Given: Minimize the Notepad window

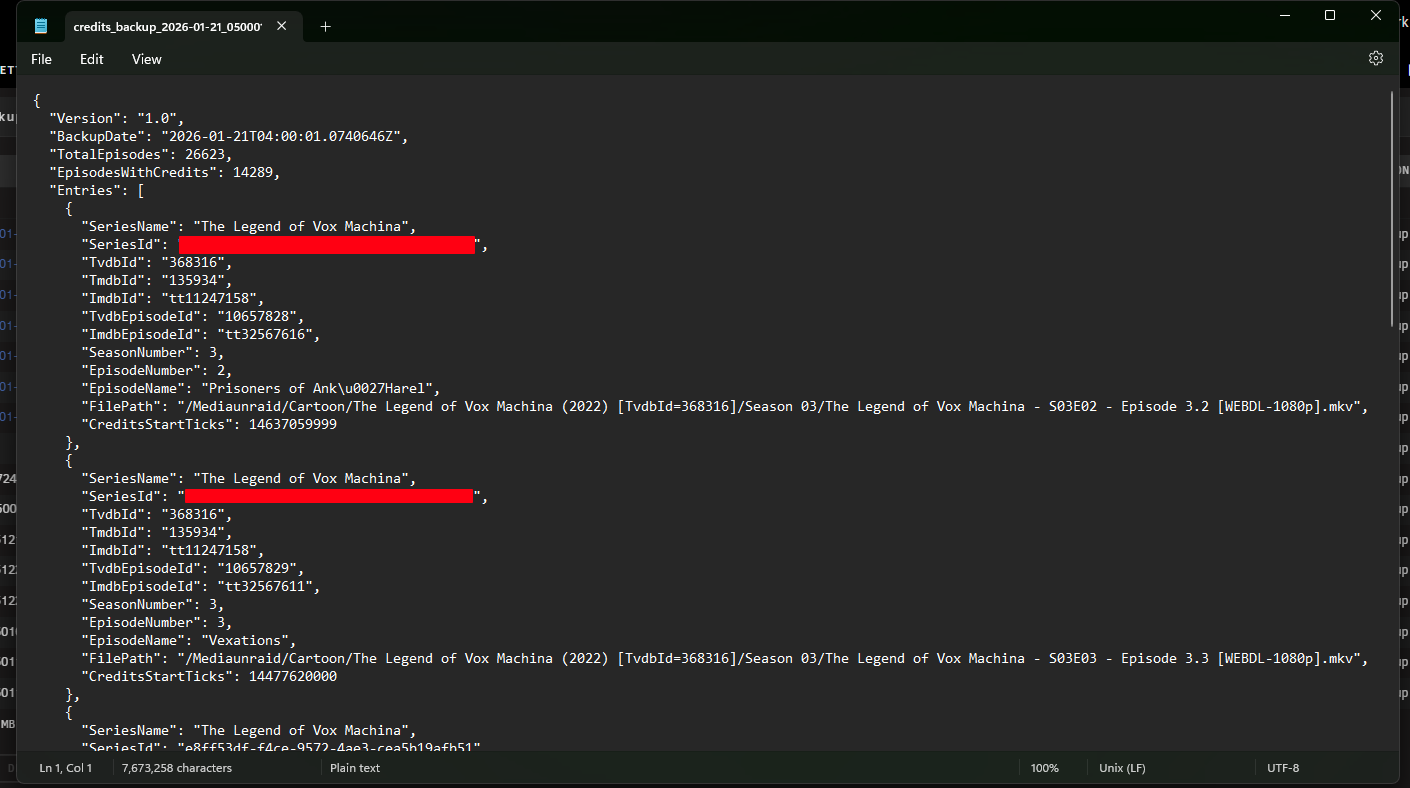Looking at the screenshot, I should point(1284,15).
